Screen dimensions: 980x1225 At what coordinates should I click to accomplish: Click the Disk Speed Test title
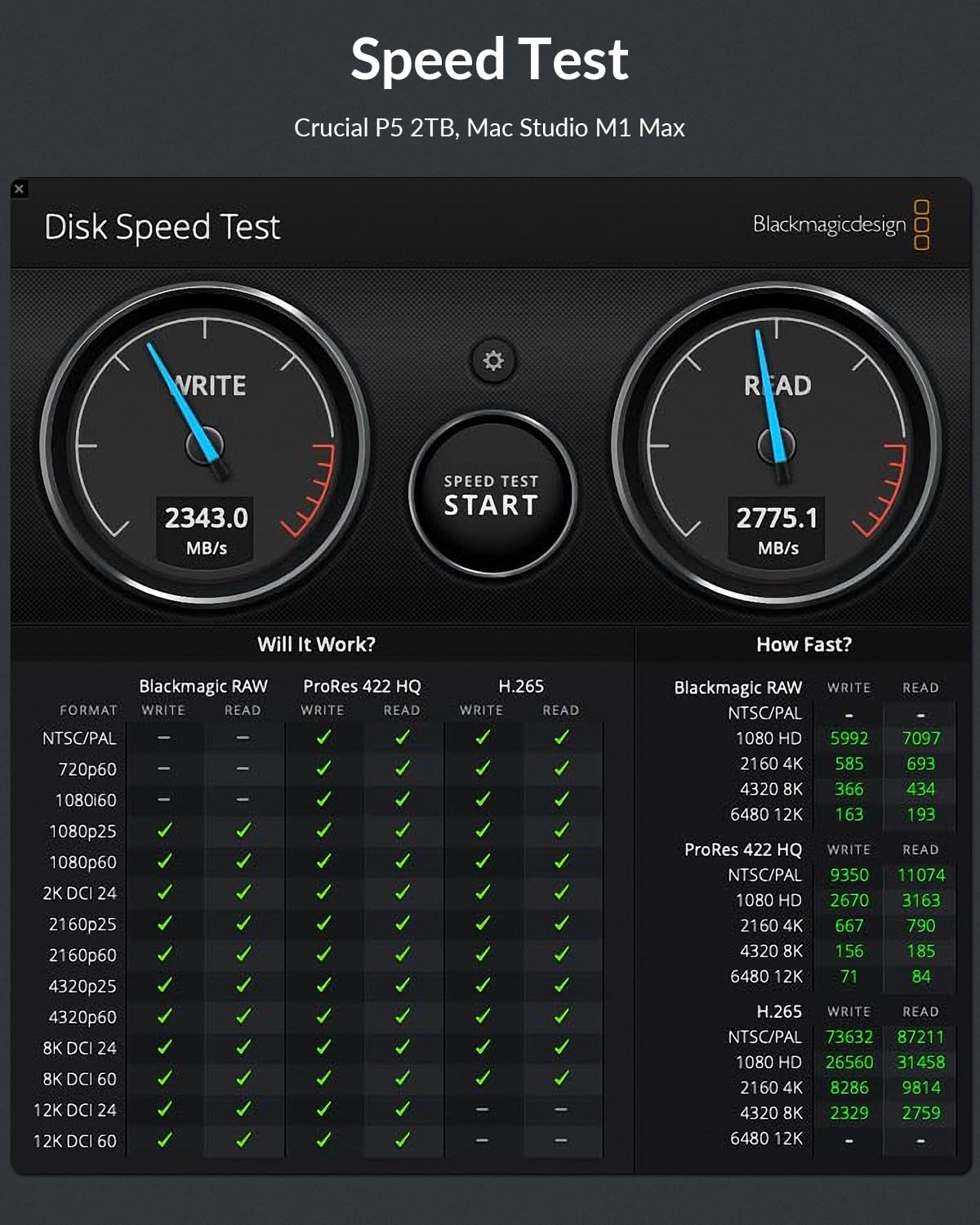tap(162, 227)
